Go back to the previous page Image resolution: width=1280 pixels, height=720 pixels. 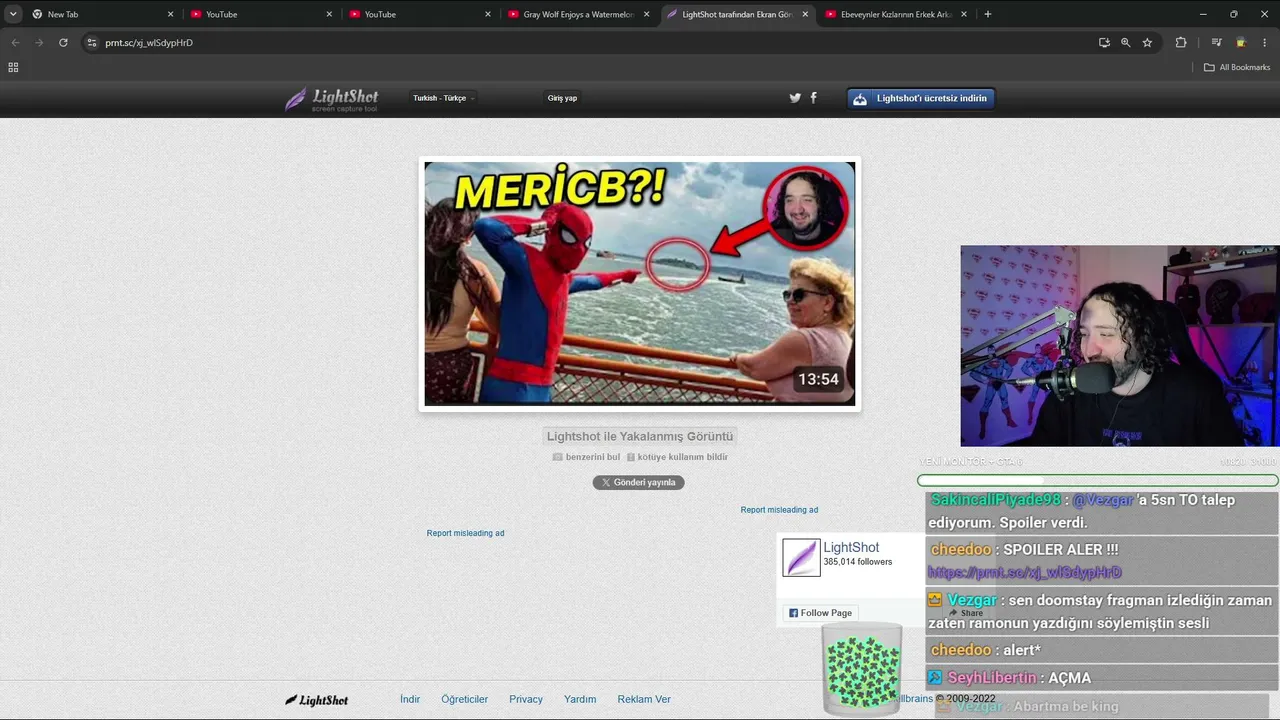[x=15, y=43]
